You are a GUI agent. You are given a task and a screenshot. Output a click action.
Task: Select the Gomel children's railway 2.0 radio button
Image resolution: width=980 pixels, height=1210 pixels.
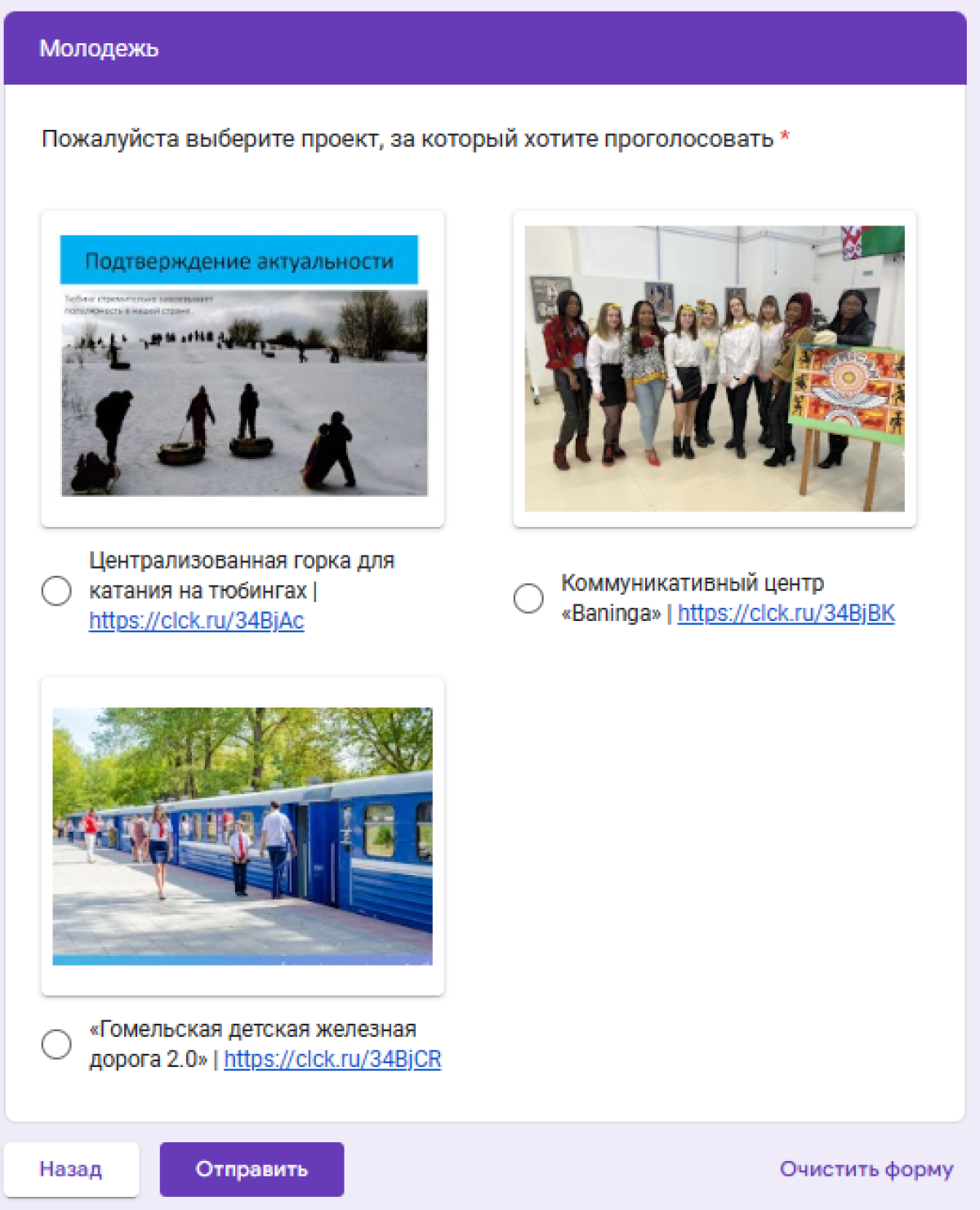pos(56,1044)
